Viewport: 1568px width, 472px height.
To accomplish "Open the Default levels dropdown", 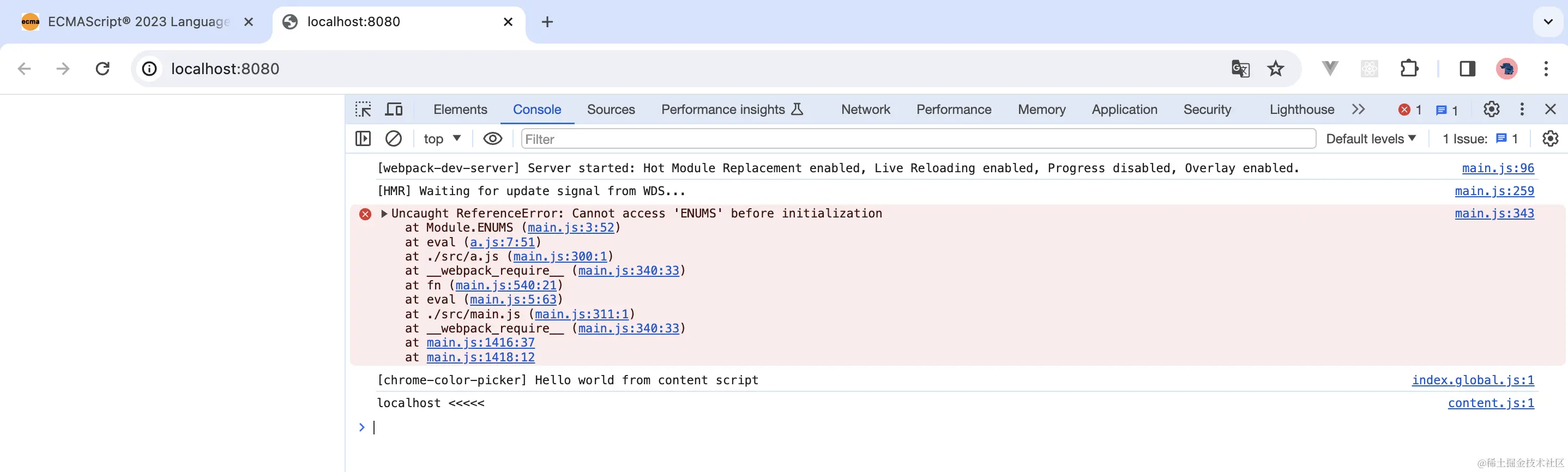I will pyautogui.click(x=1371, y=138).
